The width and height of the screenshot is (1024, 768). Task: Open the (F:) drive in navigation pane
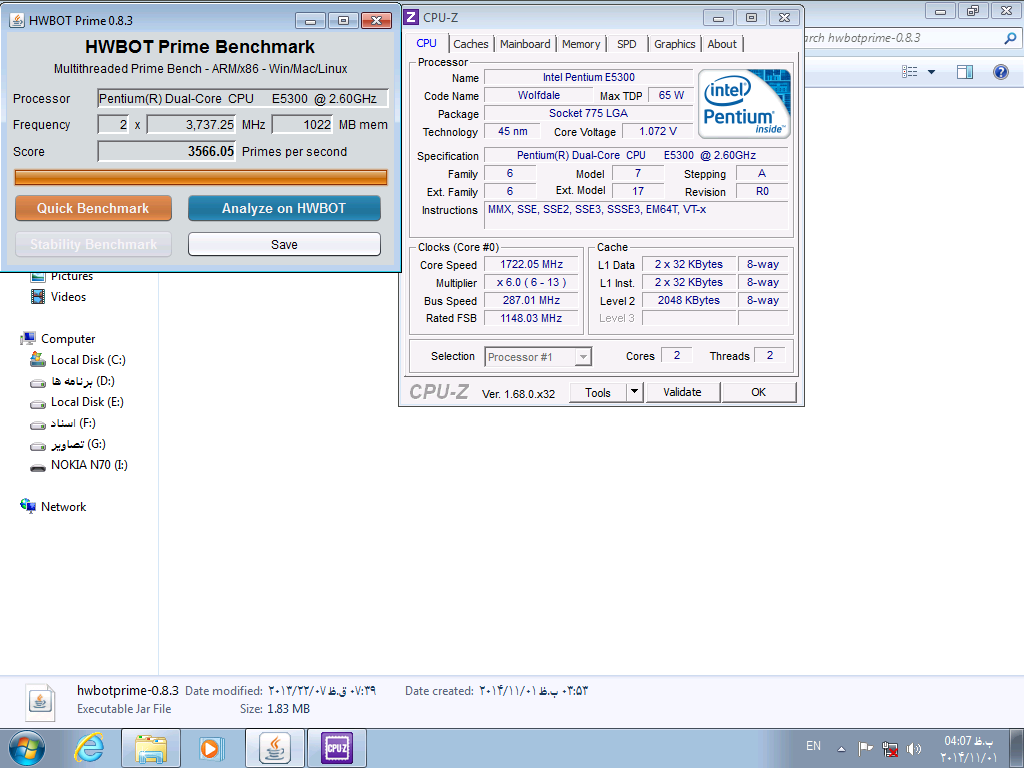[63, 423]
